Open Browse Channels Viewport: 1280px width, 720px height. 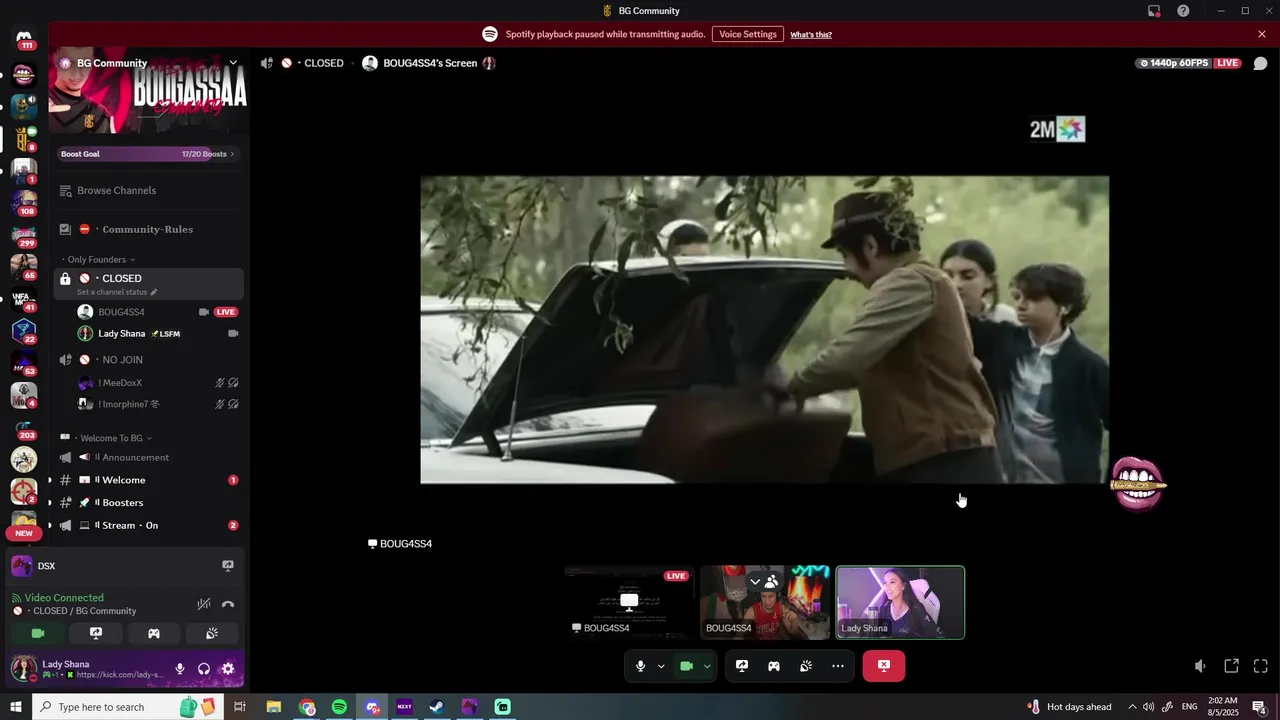coord(147,190)
